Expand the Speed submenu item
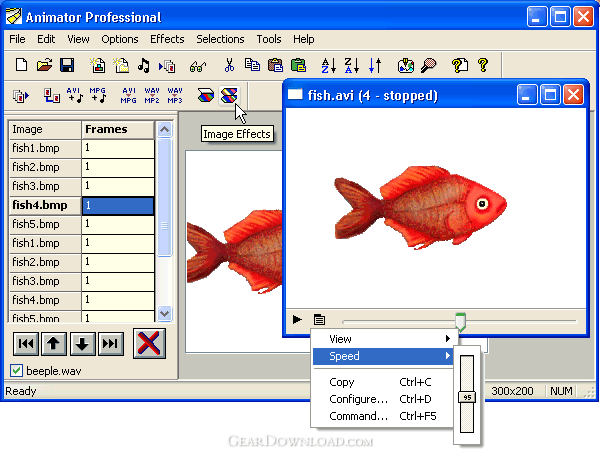The image size is (600, 449). (383, 356)
